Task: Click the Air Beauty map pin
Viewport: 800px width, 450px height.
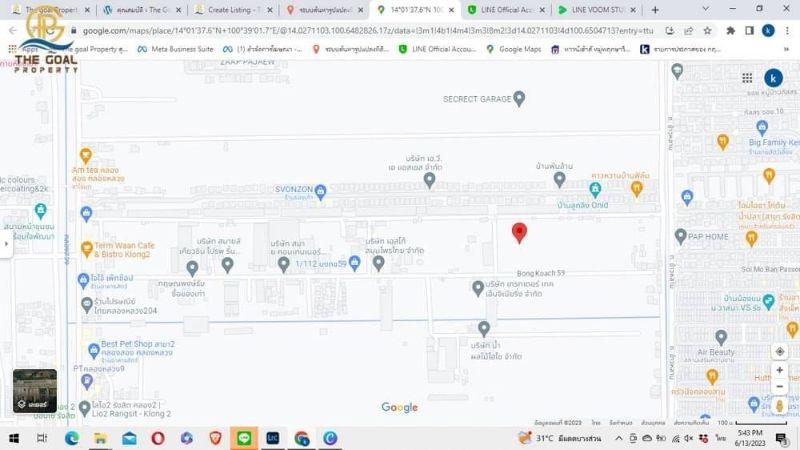Action: pos(720,337)
